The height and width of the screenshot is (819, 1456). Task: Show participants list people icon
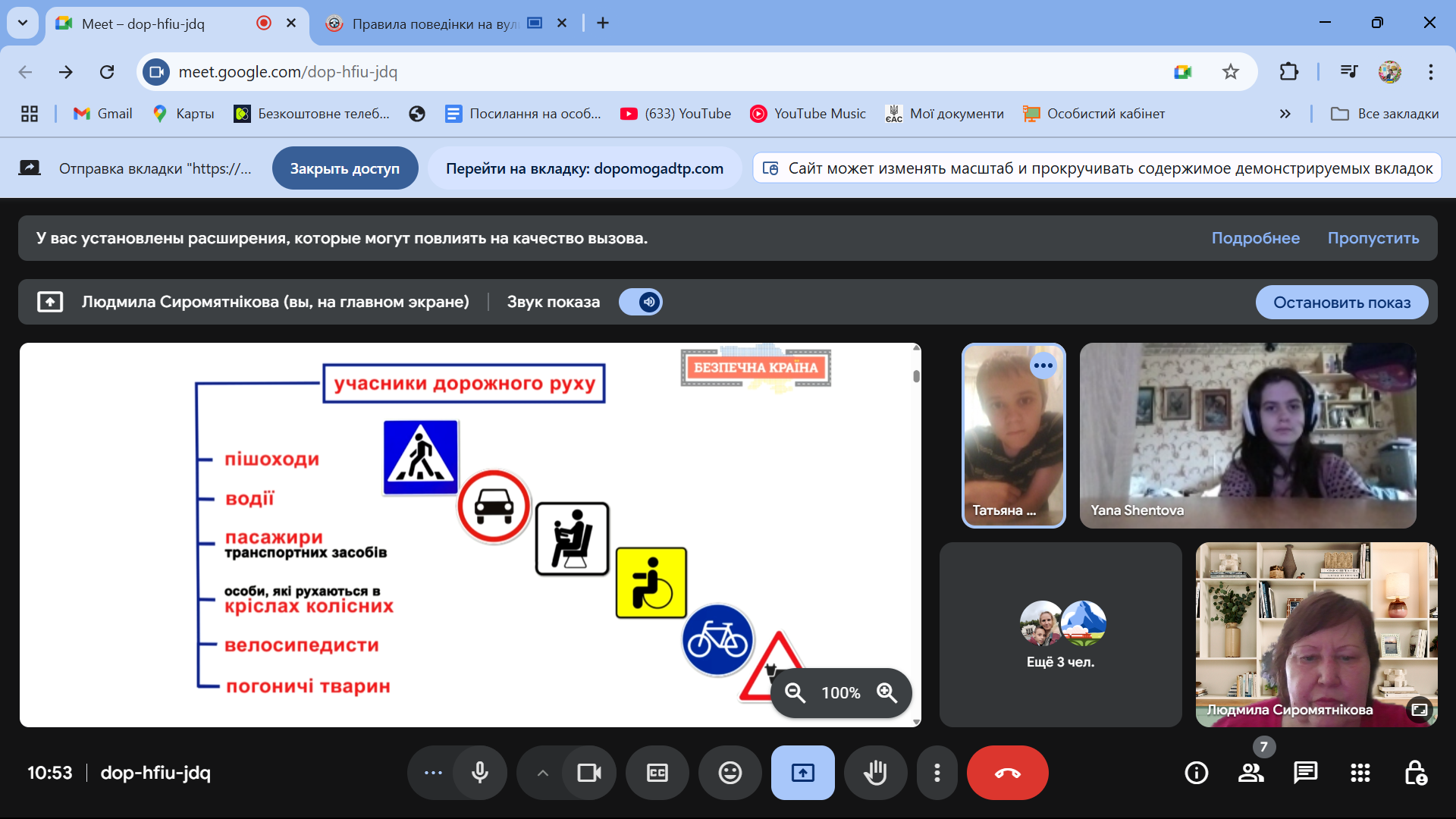pos(1251,773)
